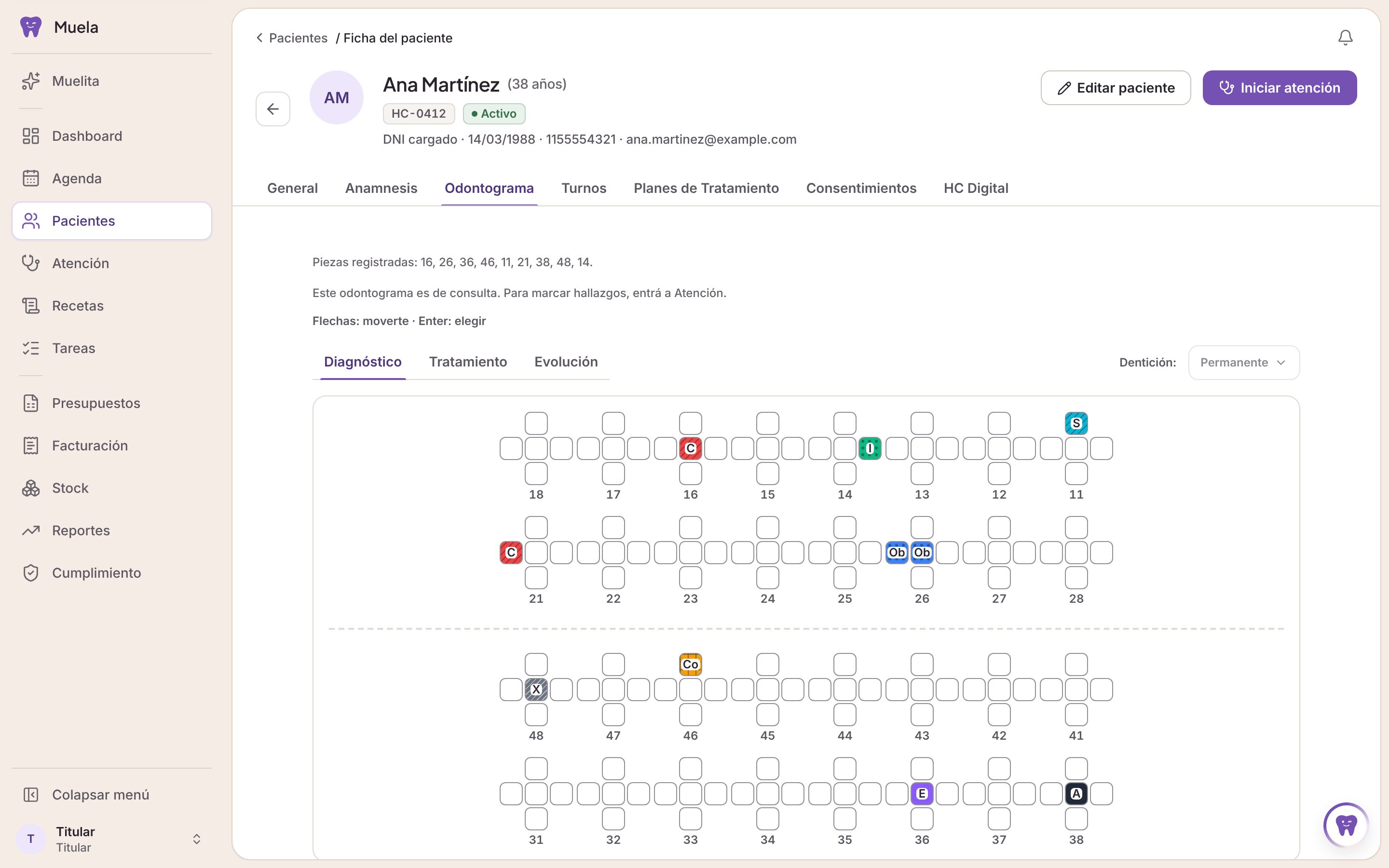Open the Consentimientos tab
This screenshot has height=868, width=1389.
click(x=861, y=188)
